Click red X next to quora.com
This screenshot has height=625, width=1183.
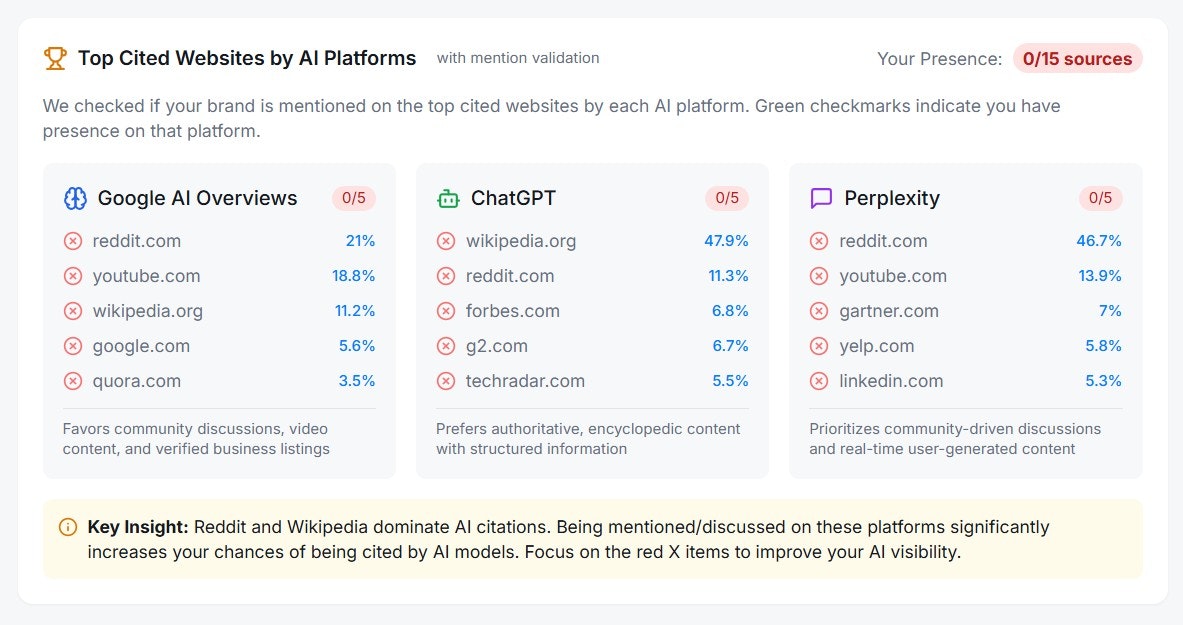72,381
